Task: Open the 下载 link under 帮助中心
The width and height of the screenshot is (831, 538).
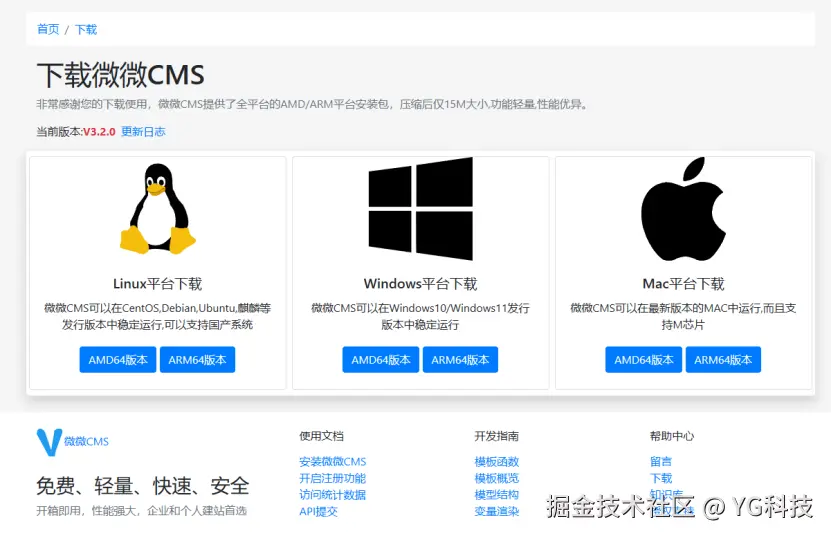Action: [661, 478]
